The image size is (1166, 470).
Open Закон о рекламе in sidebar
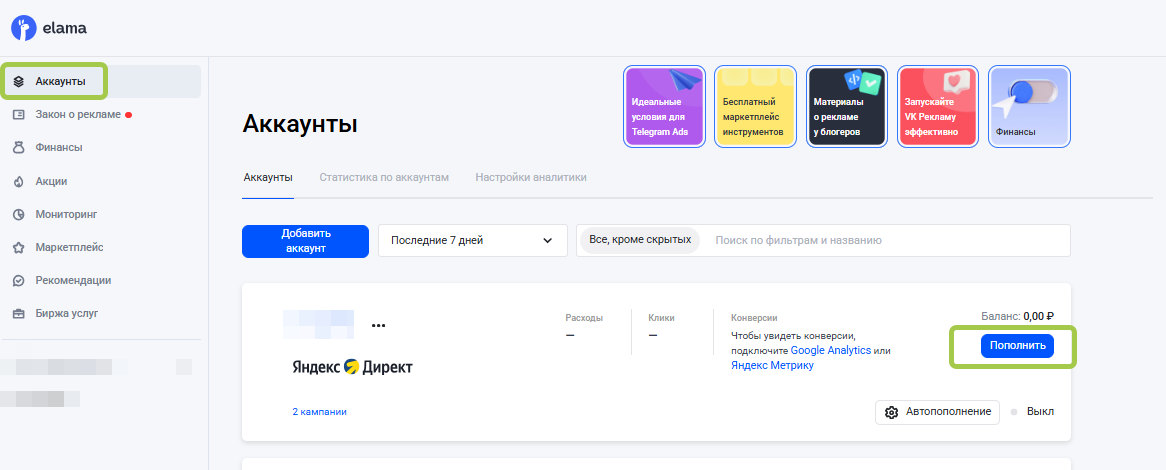point(78,114)
